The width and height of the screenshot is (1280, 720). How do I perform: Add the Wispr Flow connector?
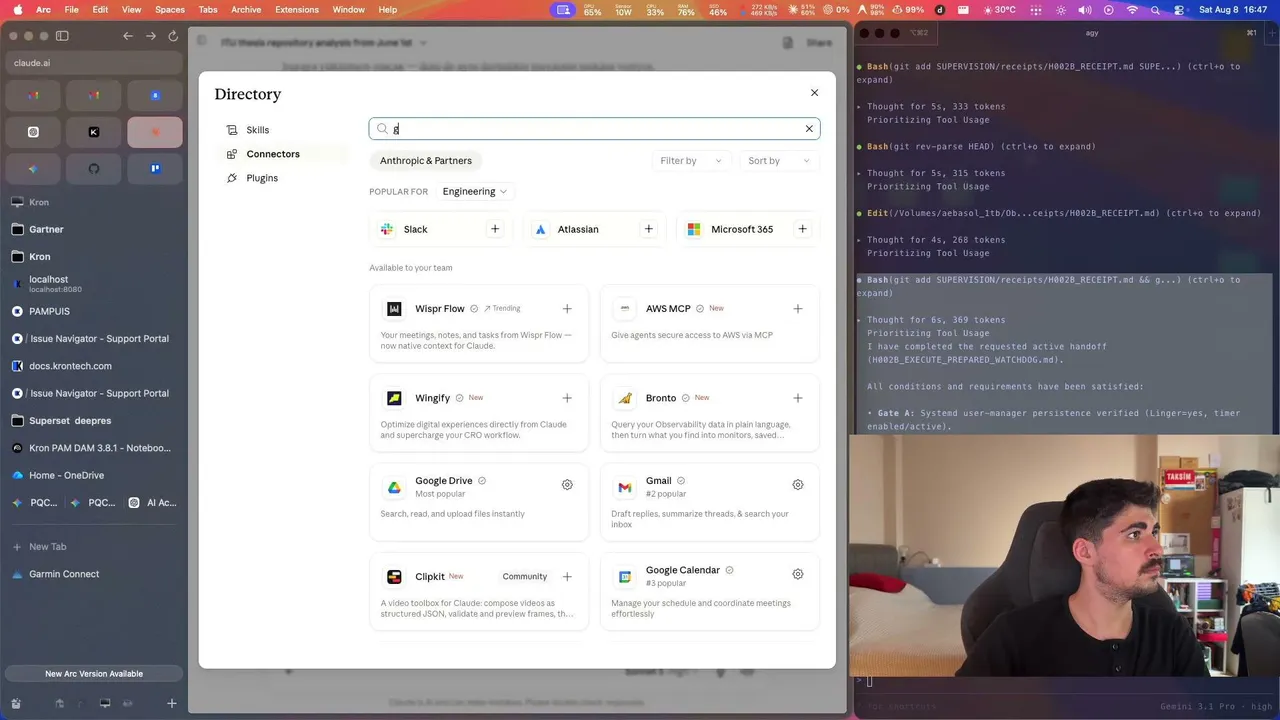567,309
